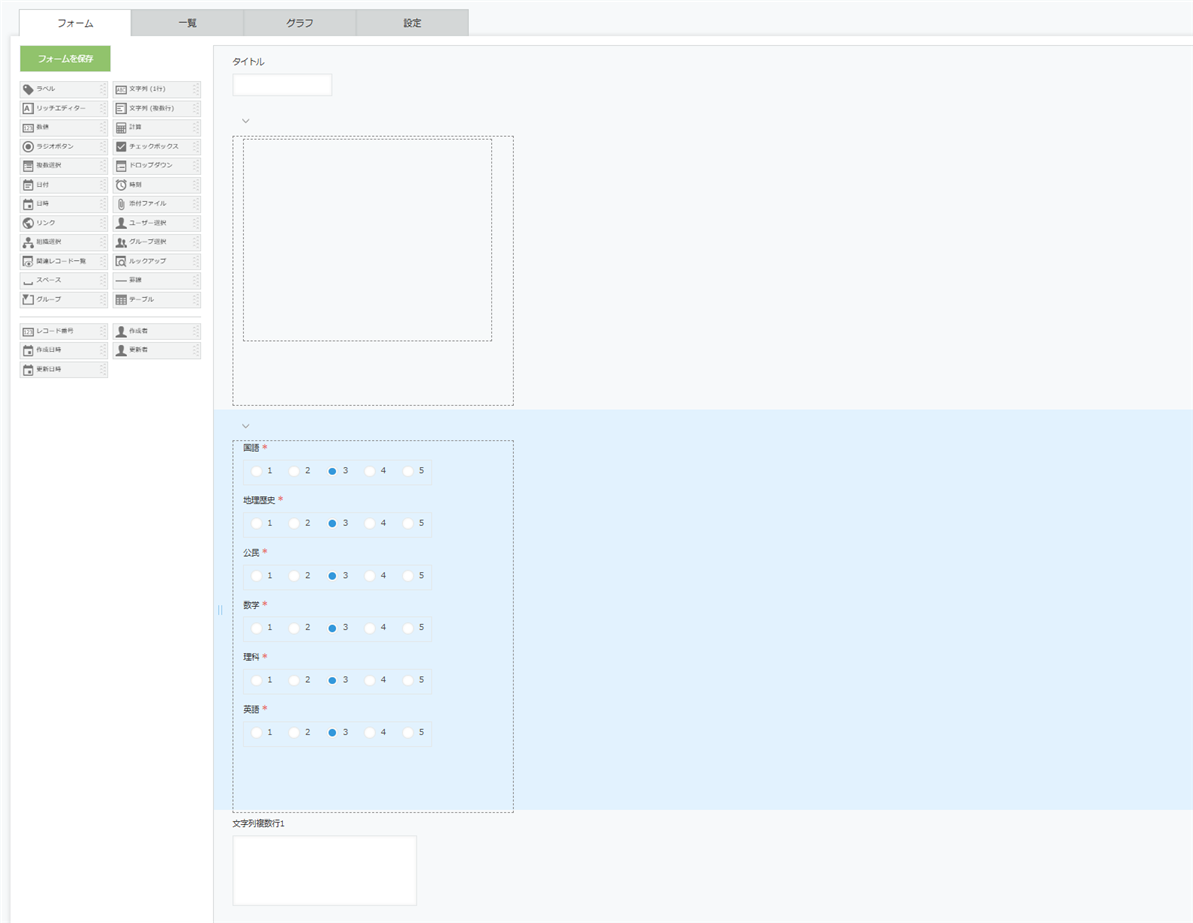
Task: Switch to the フォーム tab
Action: coord(75,23)
